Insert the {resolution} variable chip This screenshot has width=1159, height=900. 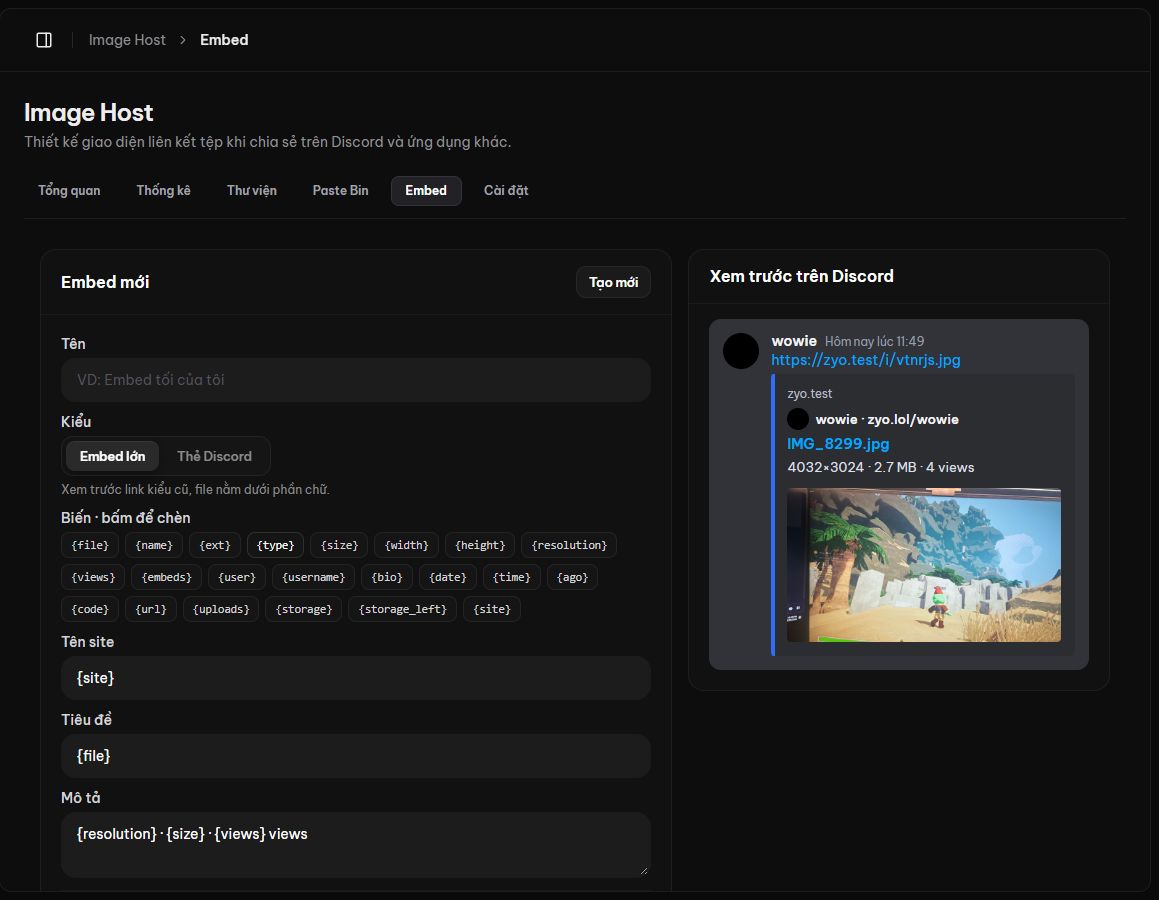tap(569, 545)
